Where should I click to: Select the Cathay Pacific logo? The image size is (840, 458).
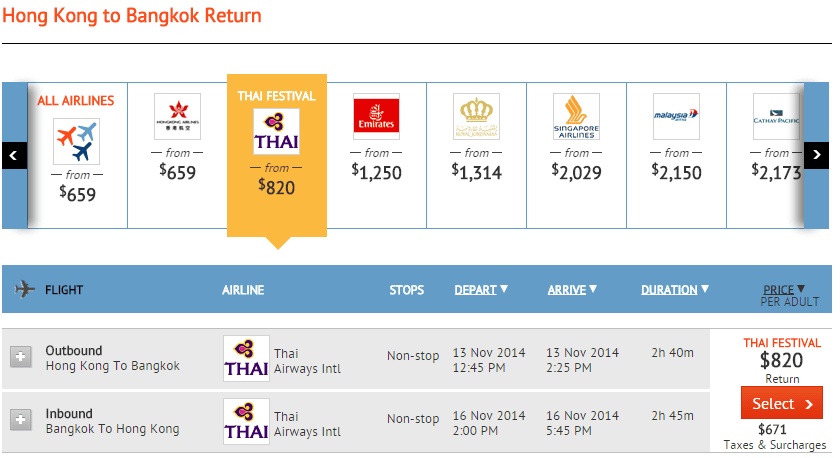tap(776, 117)
